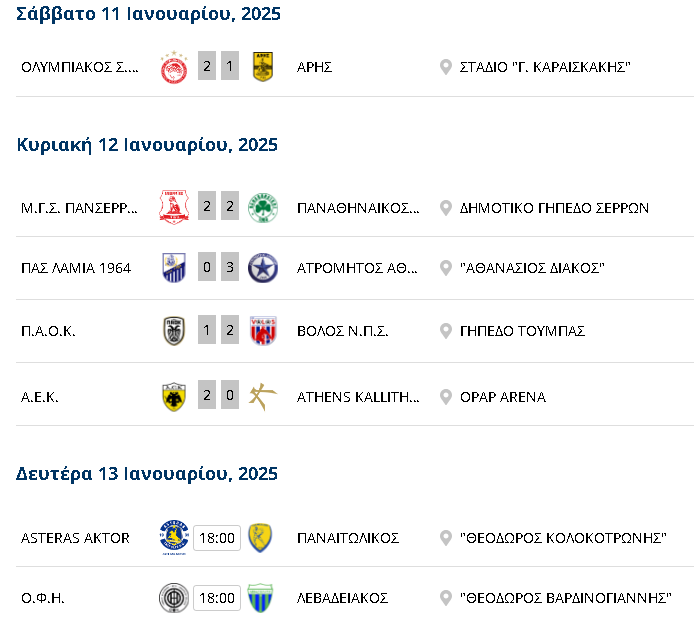Click the location pin beside OPAP ARENA
694x627 pixels.
click(x=446, y=397)
